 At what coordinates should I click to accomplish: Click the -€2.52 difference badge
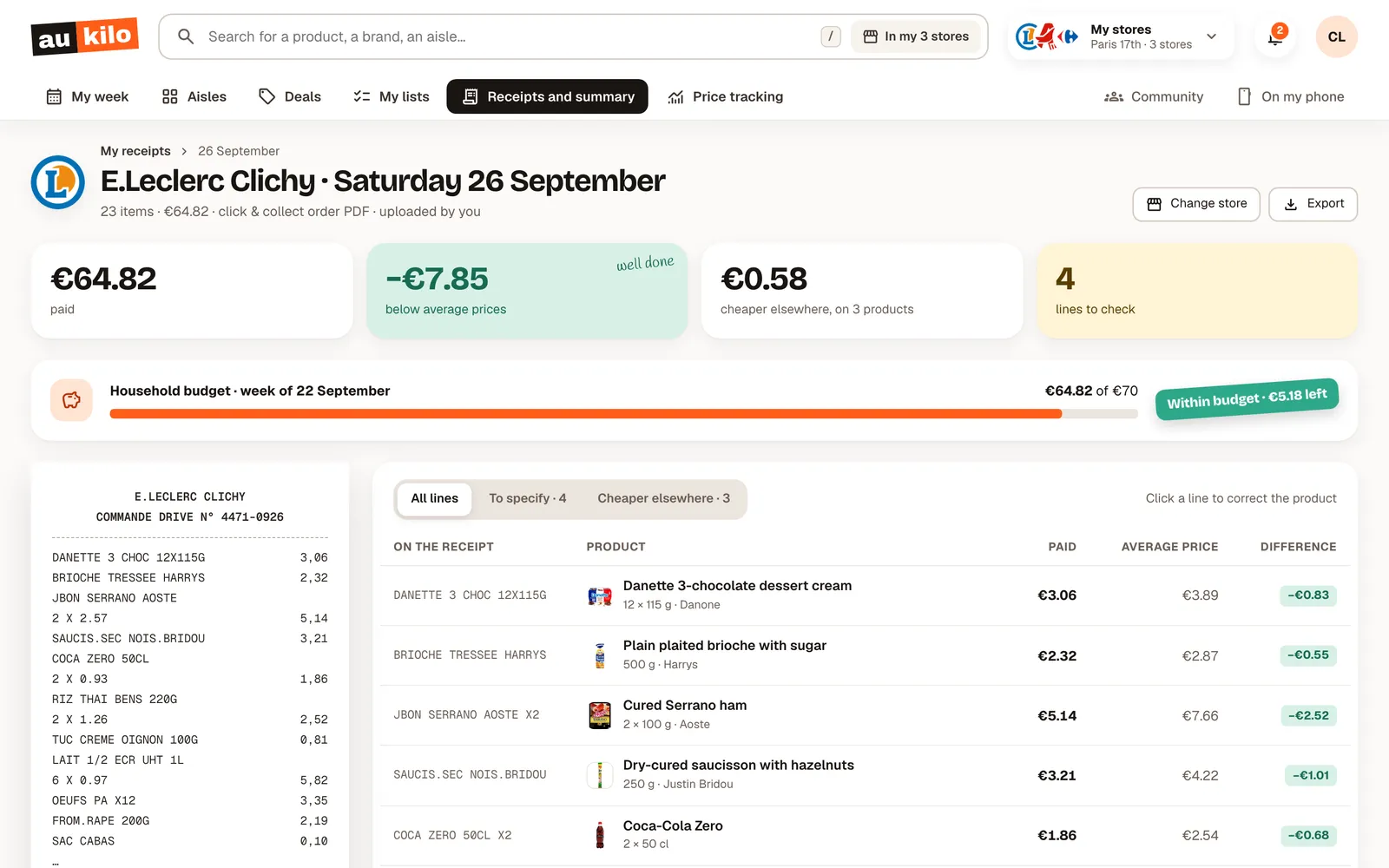pos(1308,716)
